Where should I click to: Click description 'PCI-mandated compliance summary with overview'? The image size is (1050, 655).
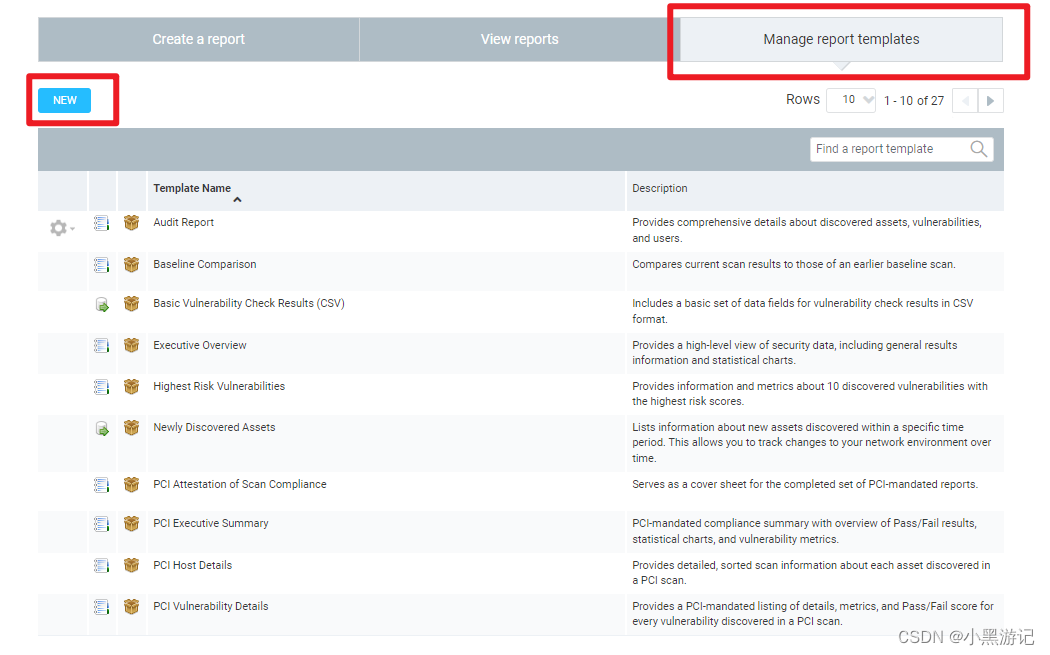pos(804,531)
